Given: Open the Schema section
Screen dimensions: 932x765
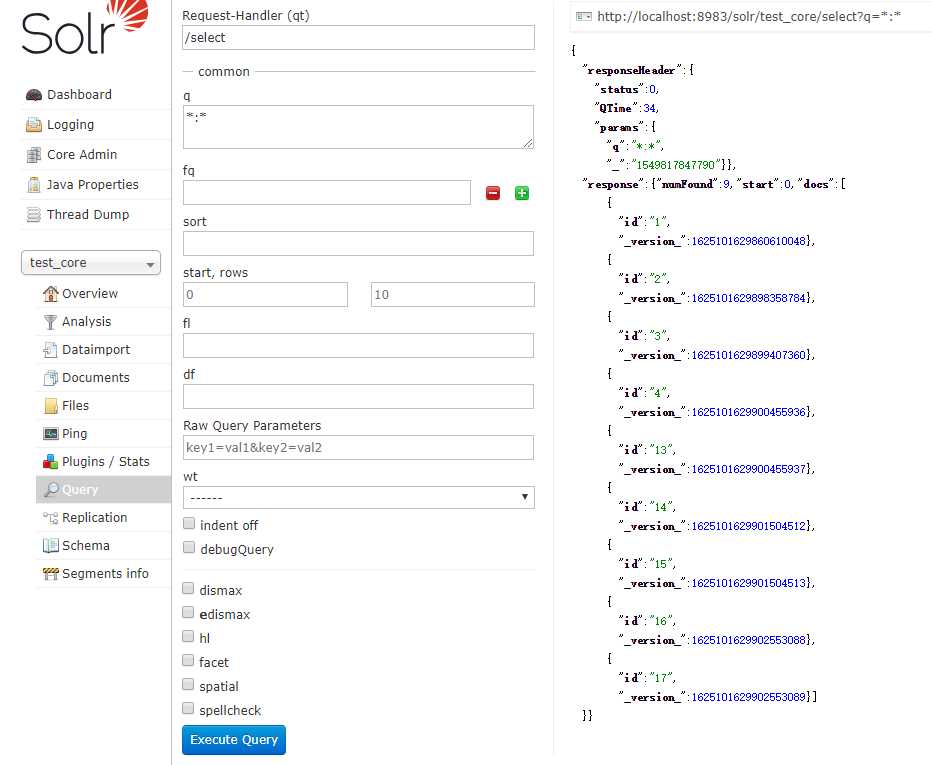Looking at the screenshot, I should pos(86,546).
